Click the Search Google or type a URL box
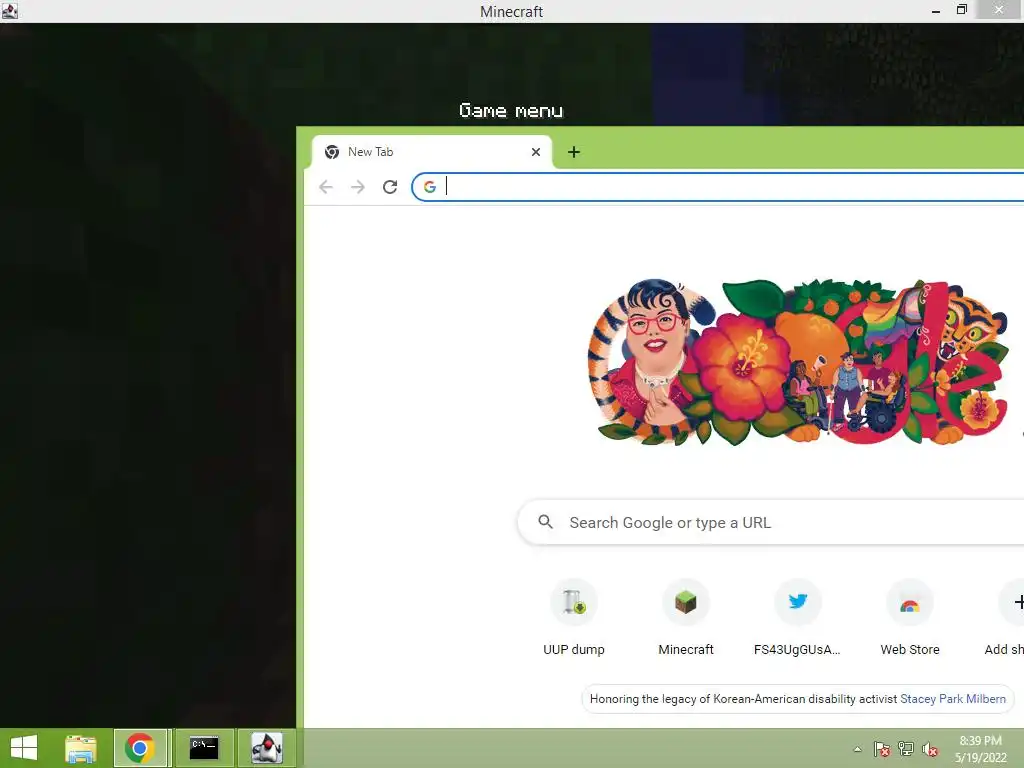 click(x=771, y=522)
